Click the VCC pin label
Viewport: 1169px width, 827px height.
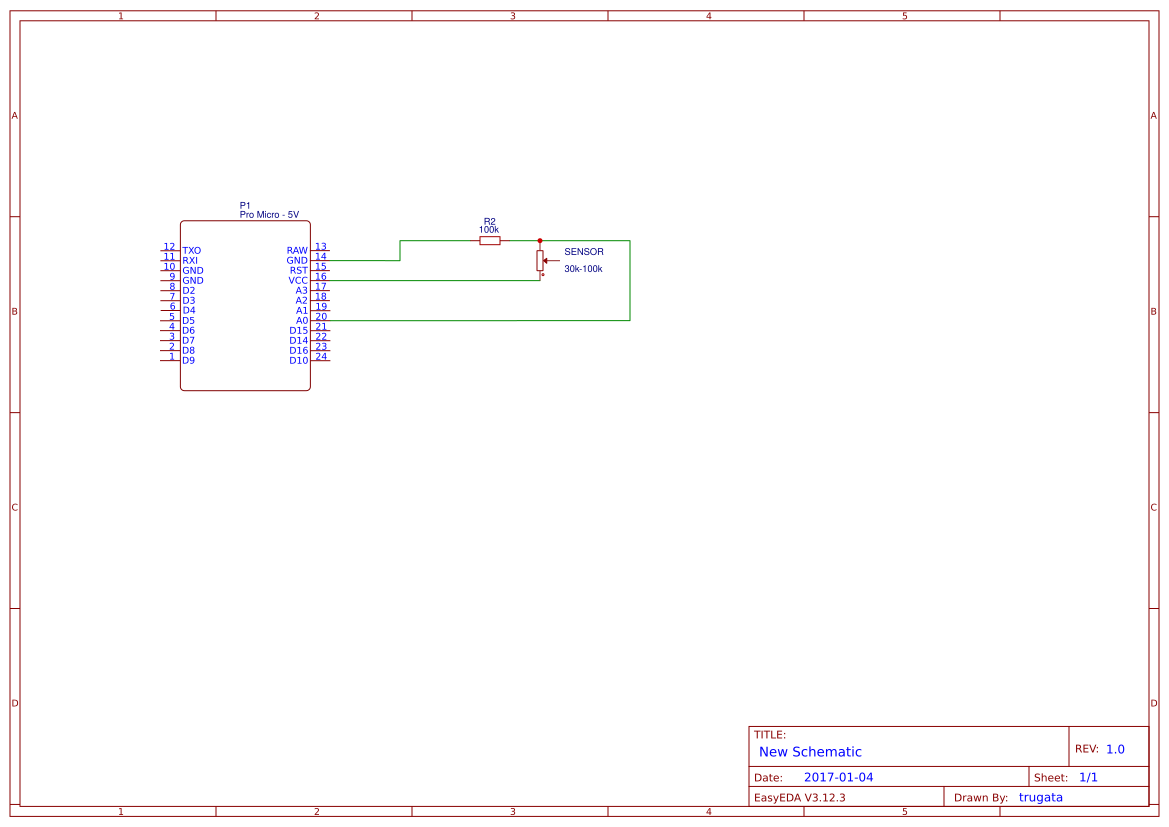[x=298, y=280]
